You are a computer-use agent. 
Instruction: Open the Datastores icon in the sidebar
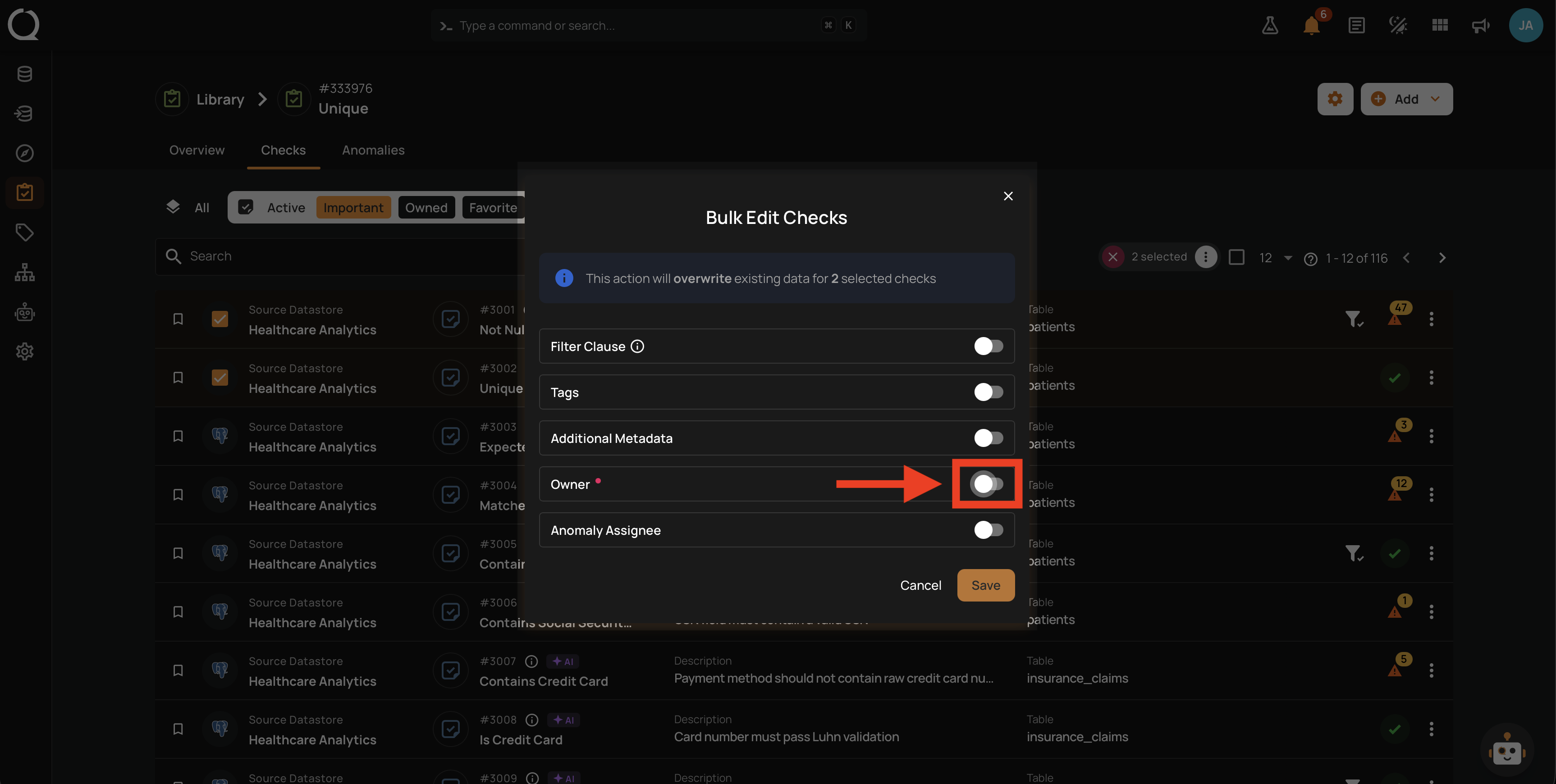point(24,74)
